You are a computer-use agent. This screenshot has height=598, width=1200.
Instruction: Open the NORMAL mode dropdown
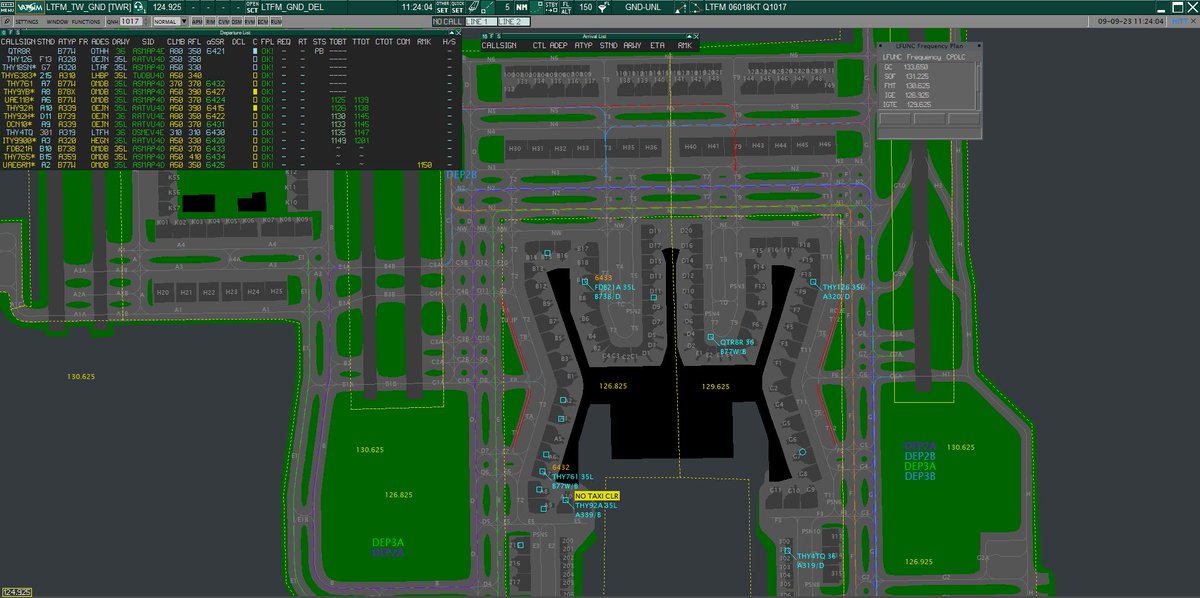pos(169,20)
